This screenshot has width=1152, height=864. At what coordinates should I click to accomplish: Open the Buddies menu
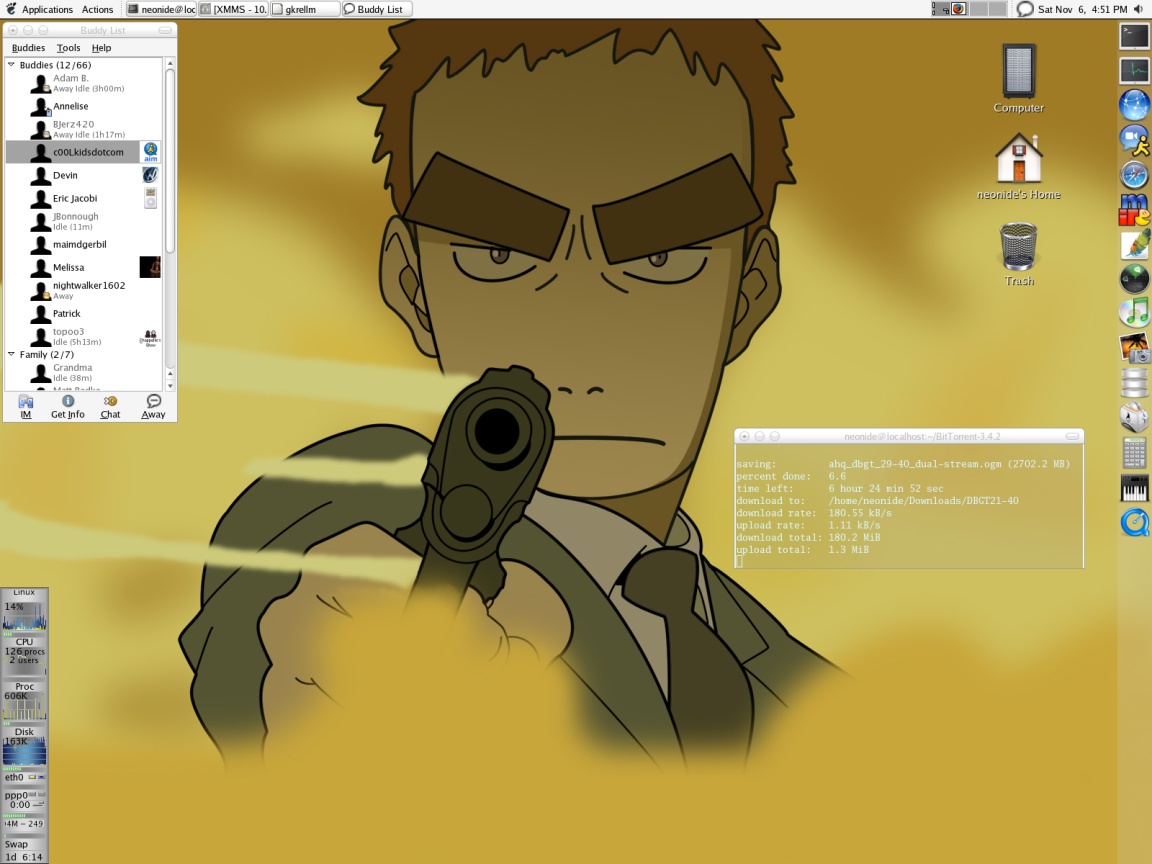pyautogui.click(x=28, y=48)
